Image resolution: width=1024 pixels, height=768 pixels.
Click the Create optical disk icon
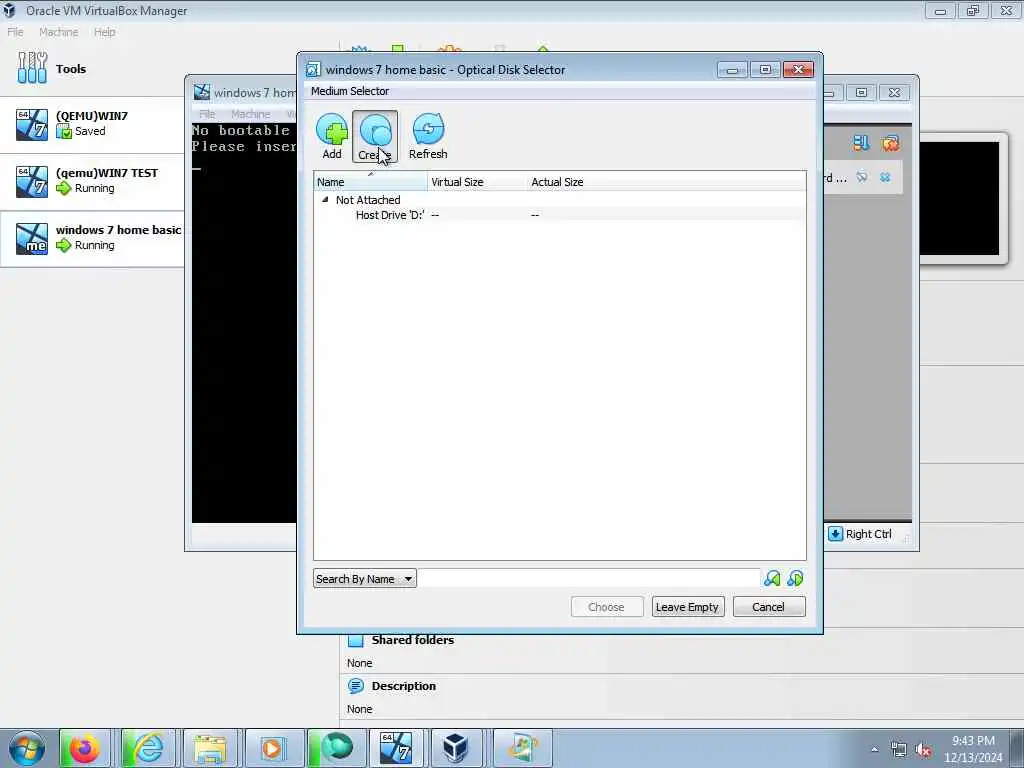[x=375, y=129]
